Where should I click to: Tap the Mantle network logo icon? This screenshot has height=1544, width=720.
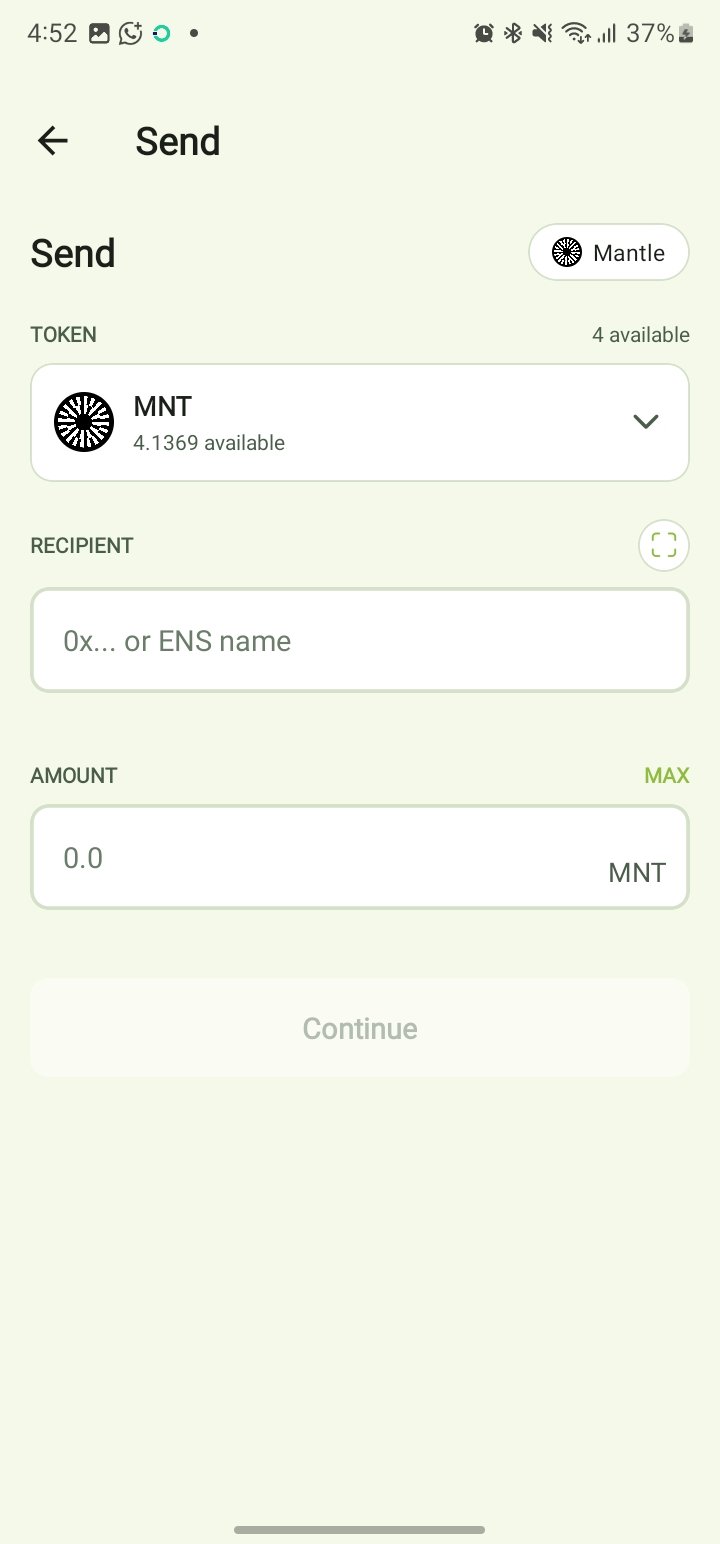click(x=567, y=253)
